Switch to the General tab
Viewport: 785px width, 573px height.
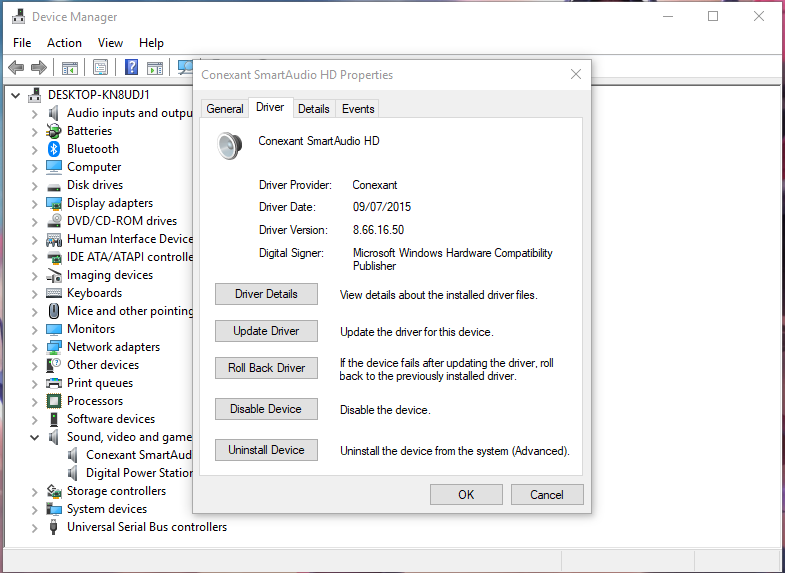[x=225, y=109]
